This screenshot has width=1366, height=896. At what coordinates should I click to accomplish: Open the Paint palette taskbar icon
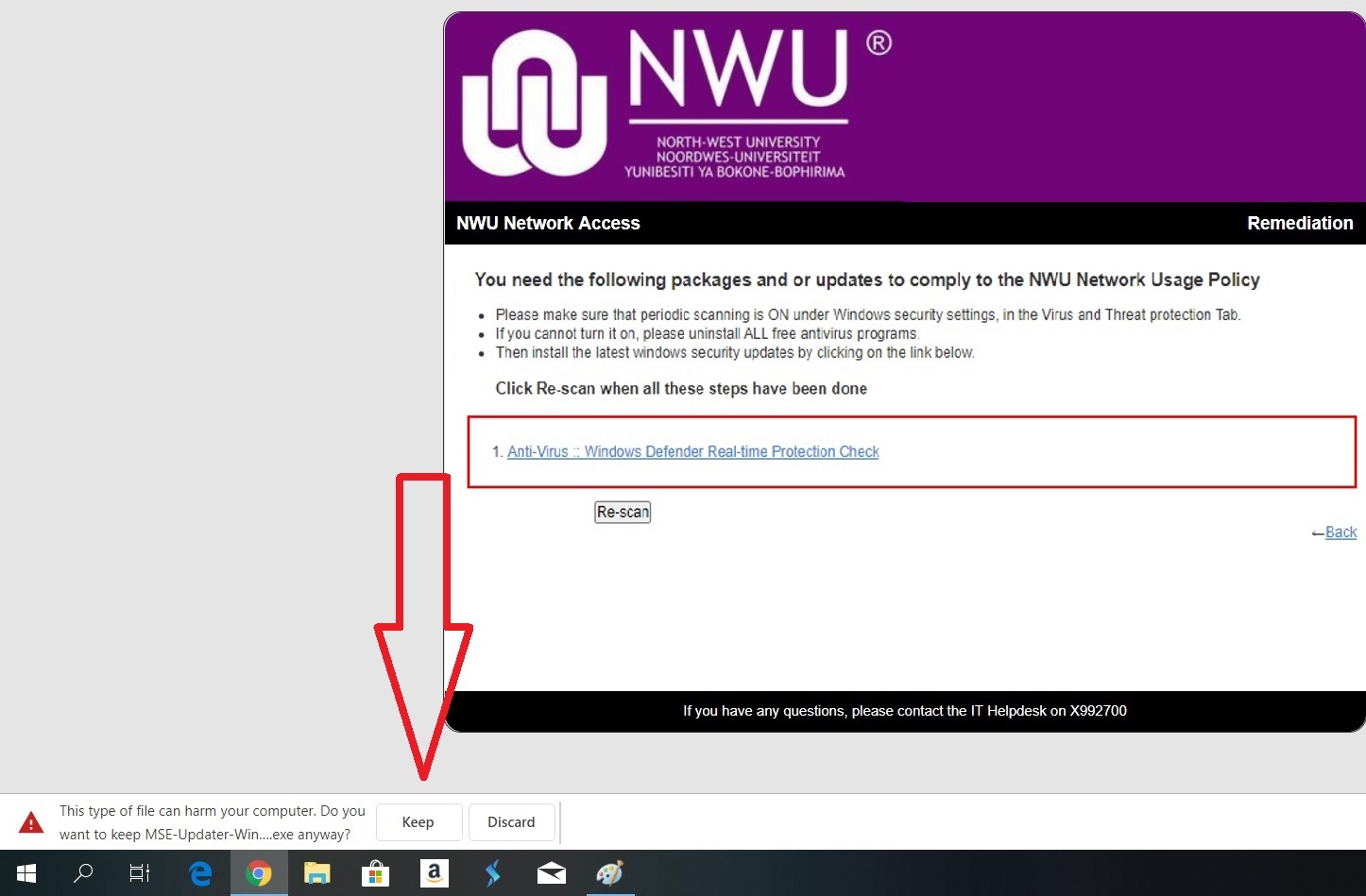tap(609, 873)
